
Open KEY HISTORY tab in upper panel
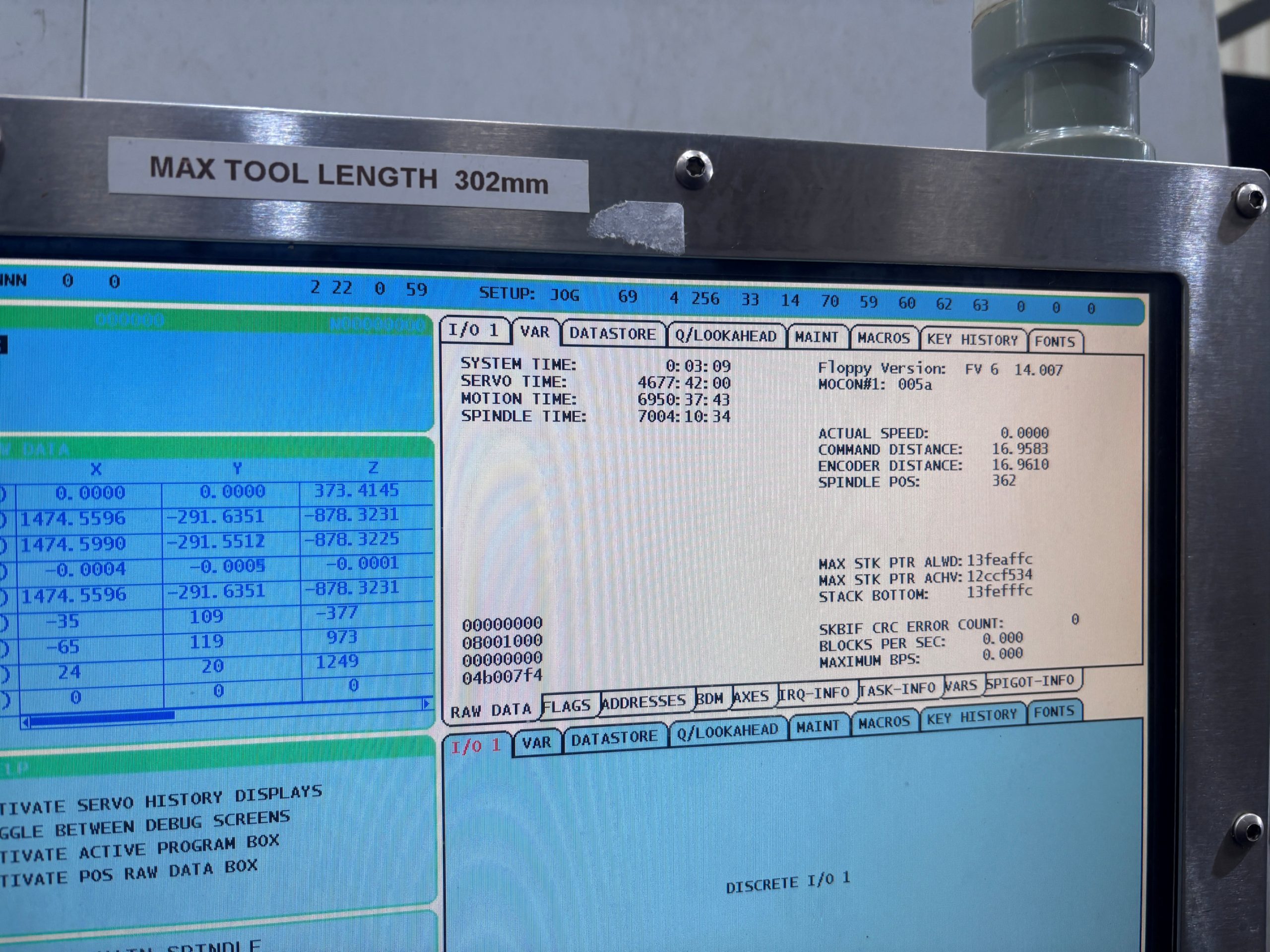coord(972,340)
